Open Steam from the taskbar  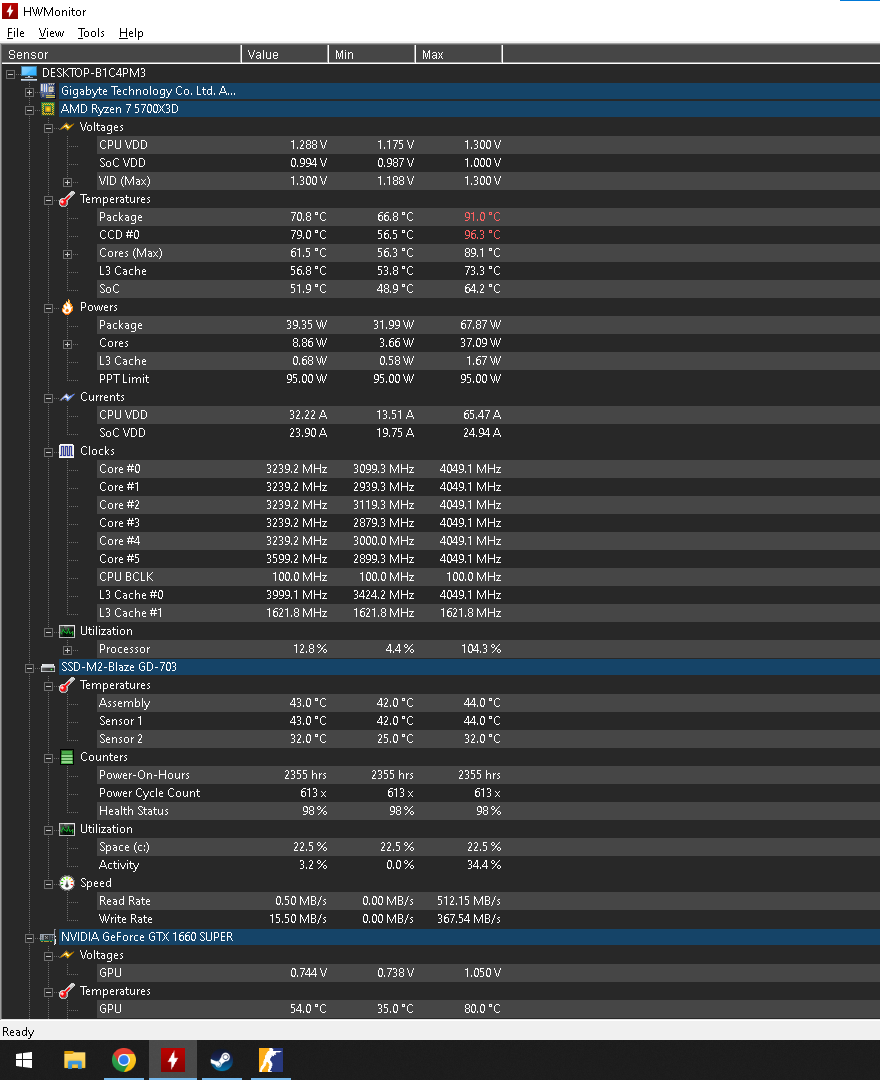[222, 1060]
